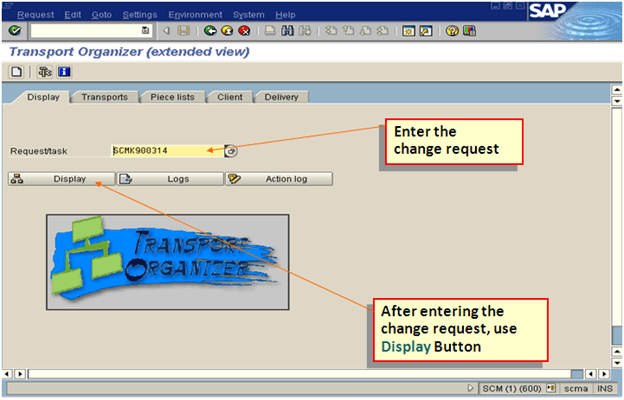Click the Create blank page icon
The image size is (624, 400).
tap(17, 72)
